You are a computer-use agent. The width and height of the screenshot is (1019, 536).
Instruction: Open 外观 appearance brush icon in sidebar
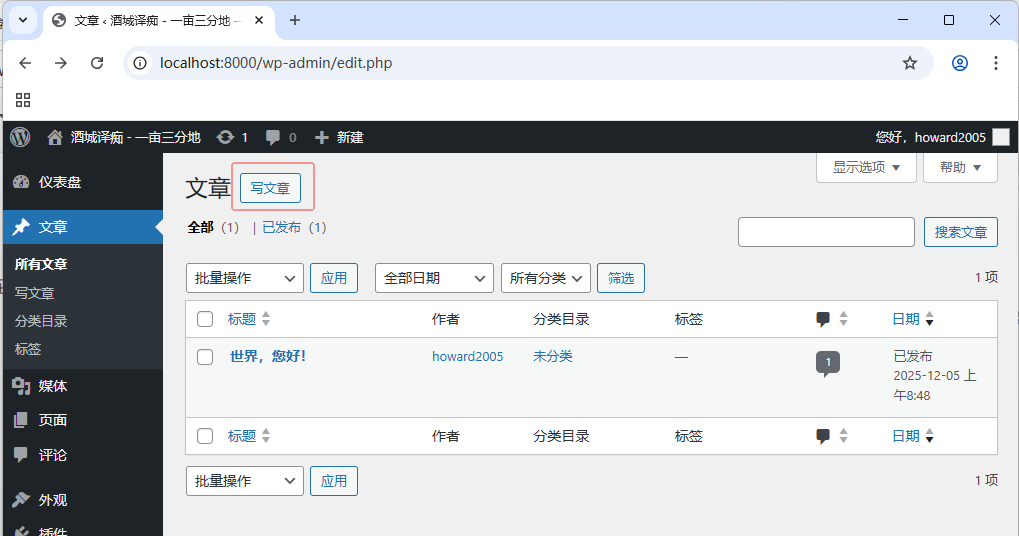coord(21,500)
